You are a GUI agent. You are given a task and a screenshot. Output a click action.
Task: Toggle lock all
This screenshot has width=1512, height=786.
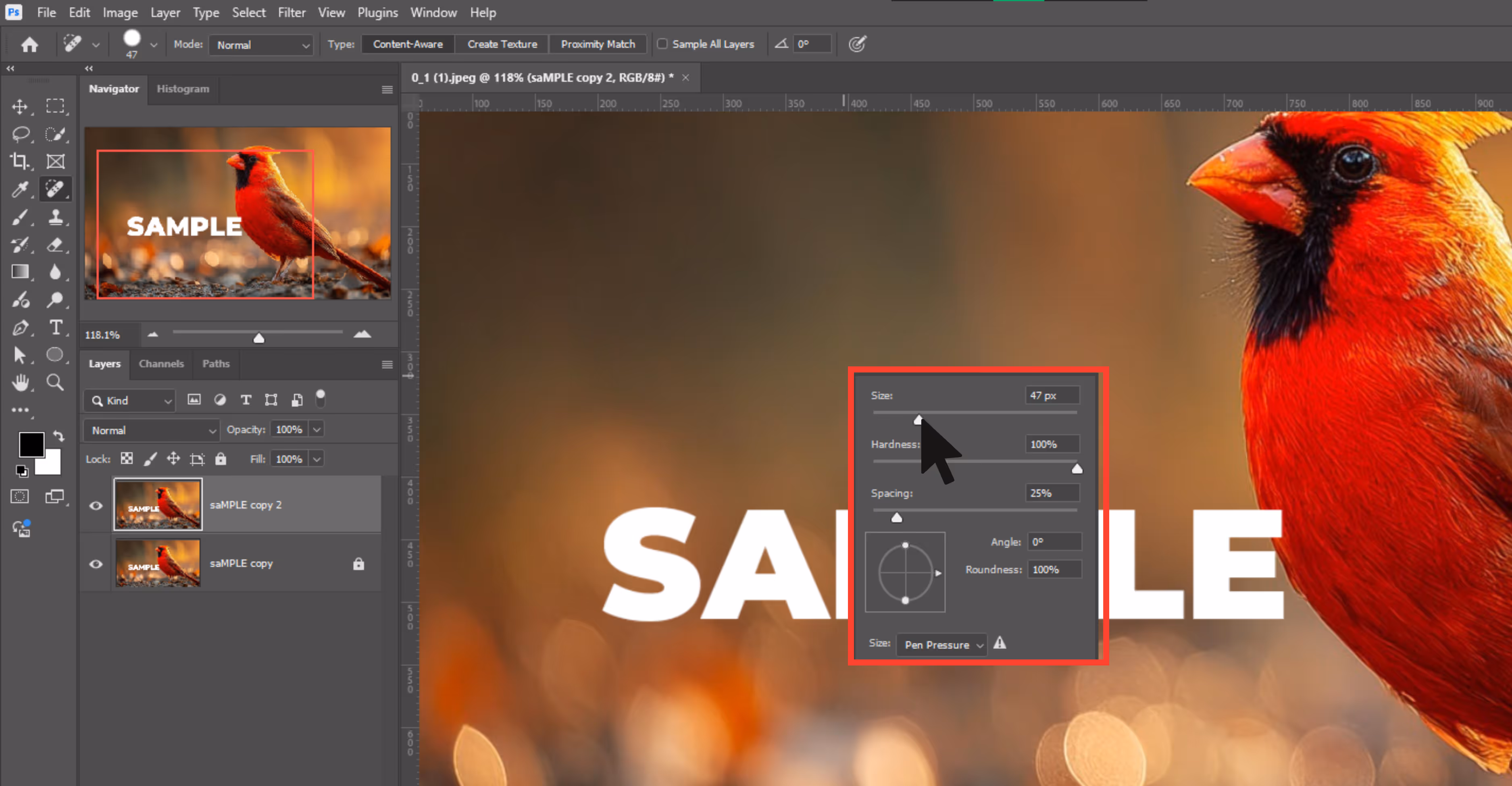tap(221, 459)
